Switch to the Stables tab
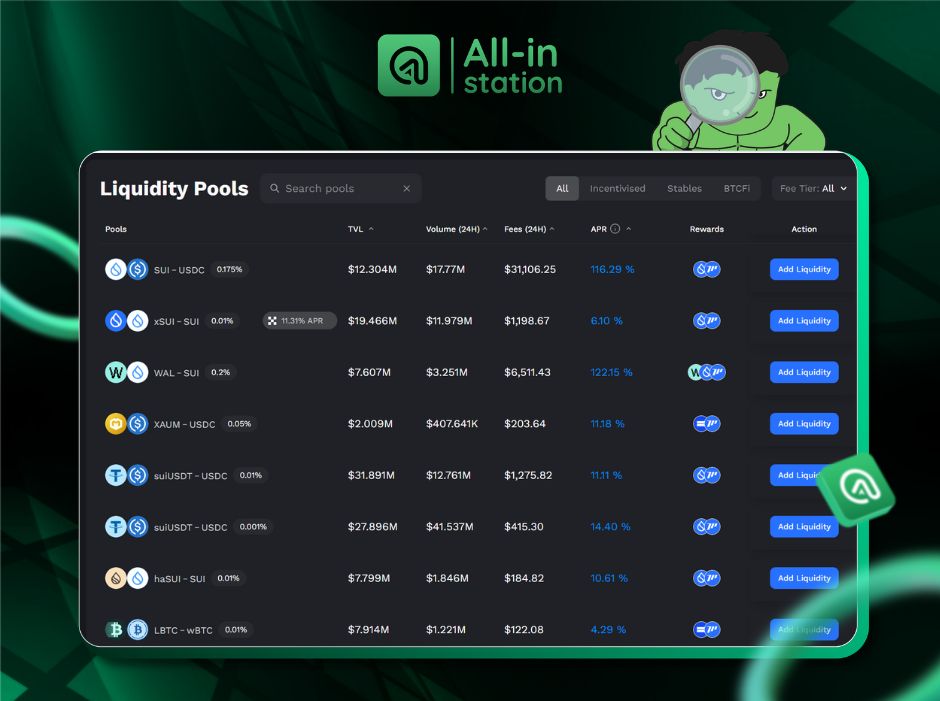Image resolution: width=940 pixels, height=701 pixels. (684, 188)
